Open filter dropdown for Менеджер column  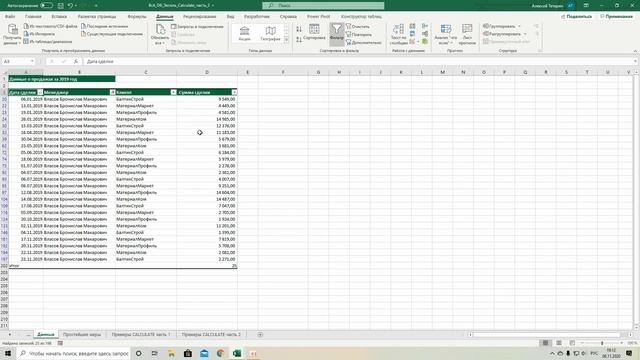pos(112,92)
